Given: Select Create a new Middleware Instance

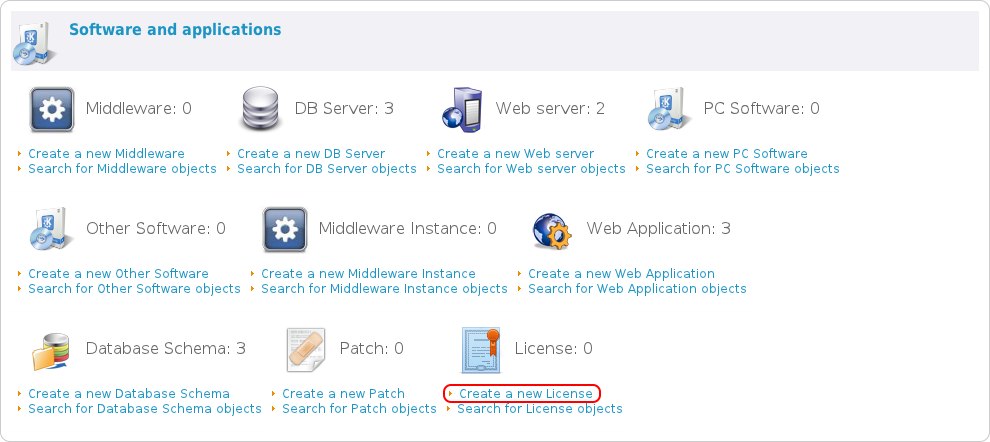Looking at the screenshot, I should click(368, 274).
